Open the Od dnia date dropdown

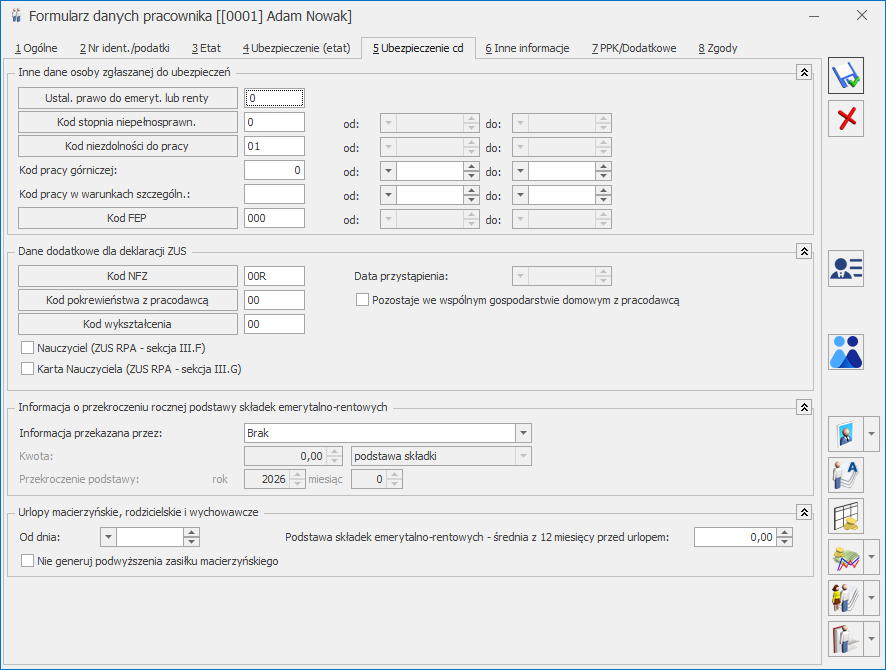pyautogui.click(x=109, y=537)
